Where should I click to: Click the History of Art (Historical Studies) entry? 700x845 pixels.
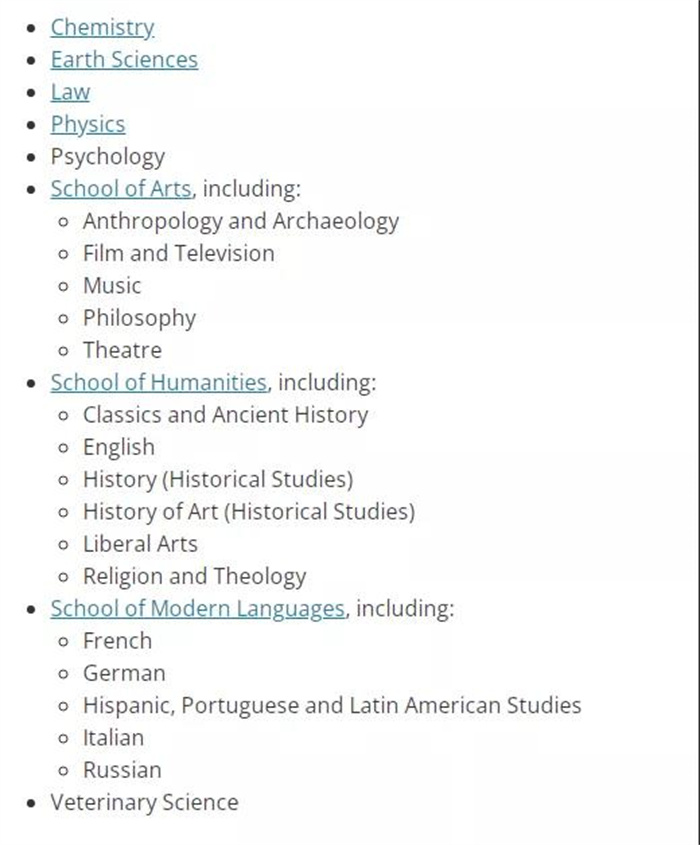(249, 512)
